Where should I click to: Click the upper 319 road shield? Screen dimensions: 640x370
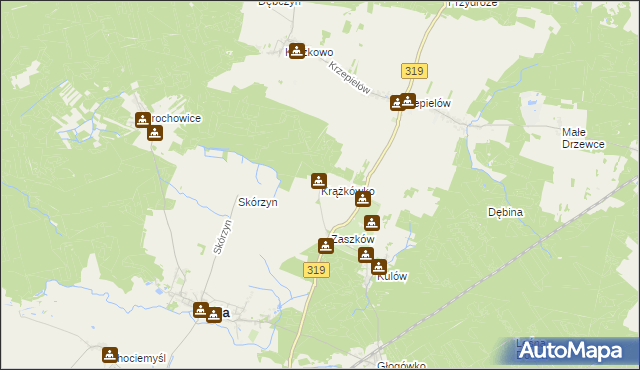[x=414, y=71]
